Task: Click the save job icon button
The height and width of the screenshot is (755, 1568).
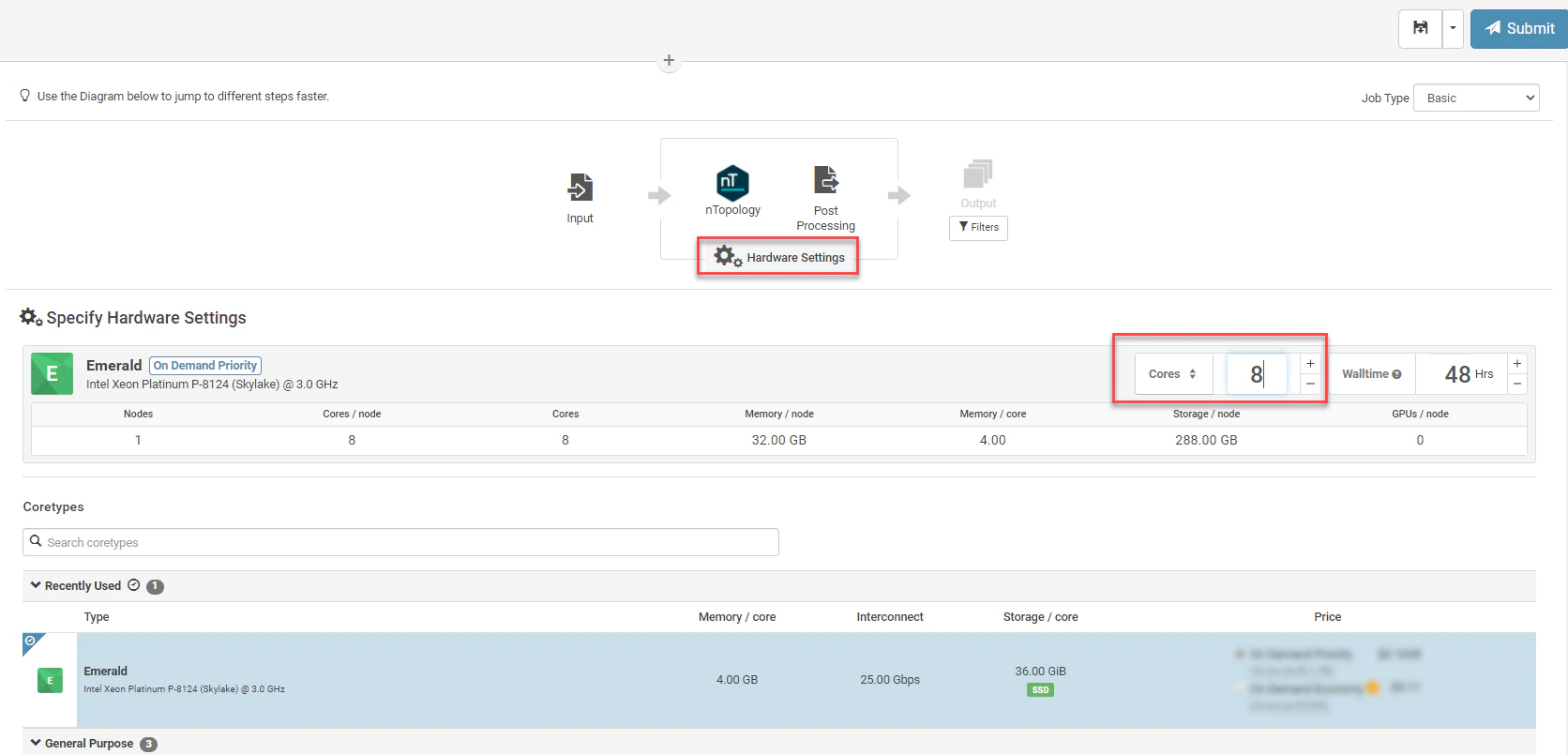Action: coord(1421,28)
